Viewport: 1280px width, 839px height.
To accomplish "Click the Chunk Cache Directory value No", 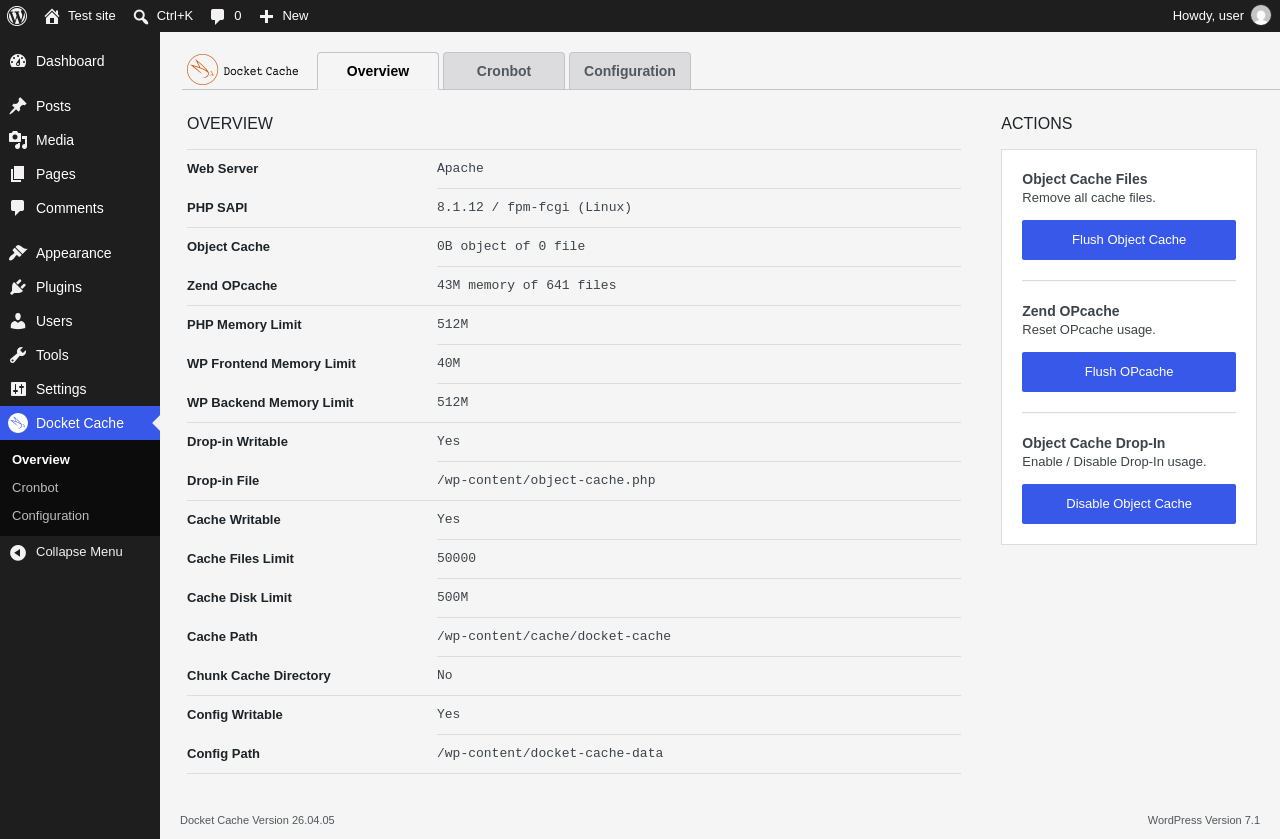I will (445, 676).
